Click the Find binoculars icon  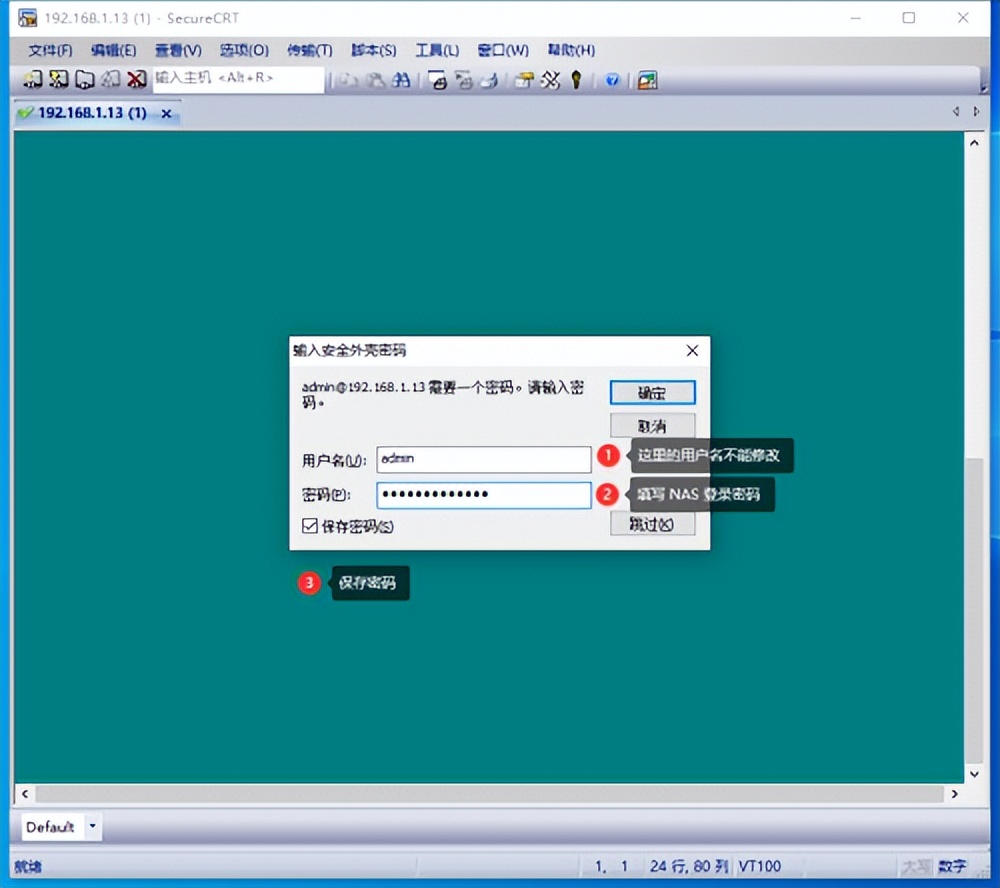coord(401,81)
